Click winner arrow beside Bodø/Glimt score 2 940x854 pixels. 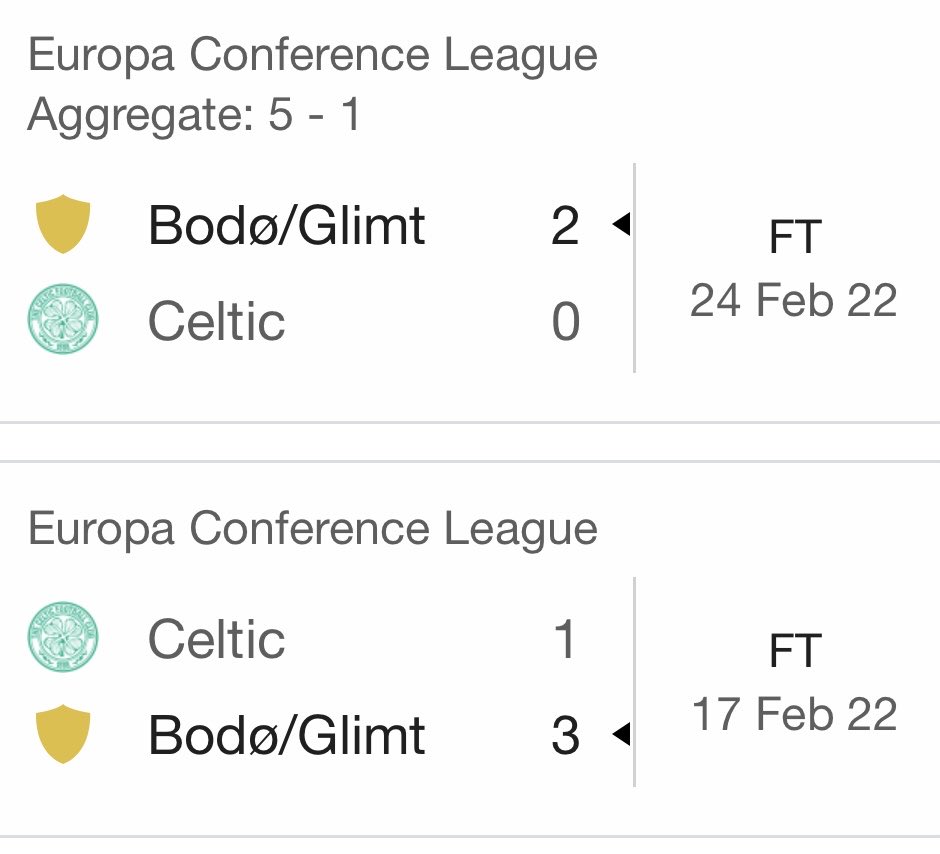[621, 224]
